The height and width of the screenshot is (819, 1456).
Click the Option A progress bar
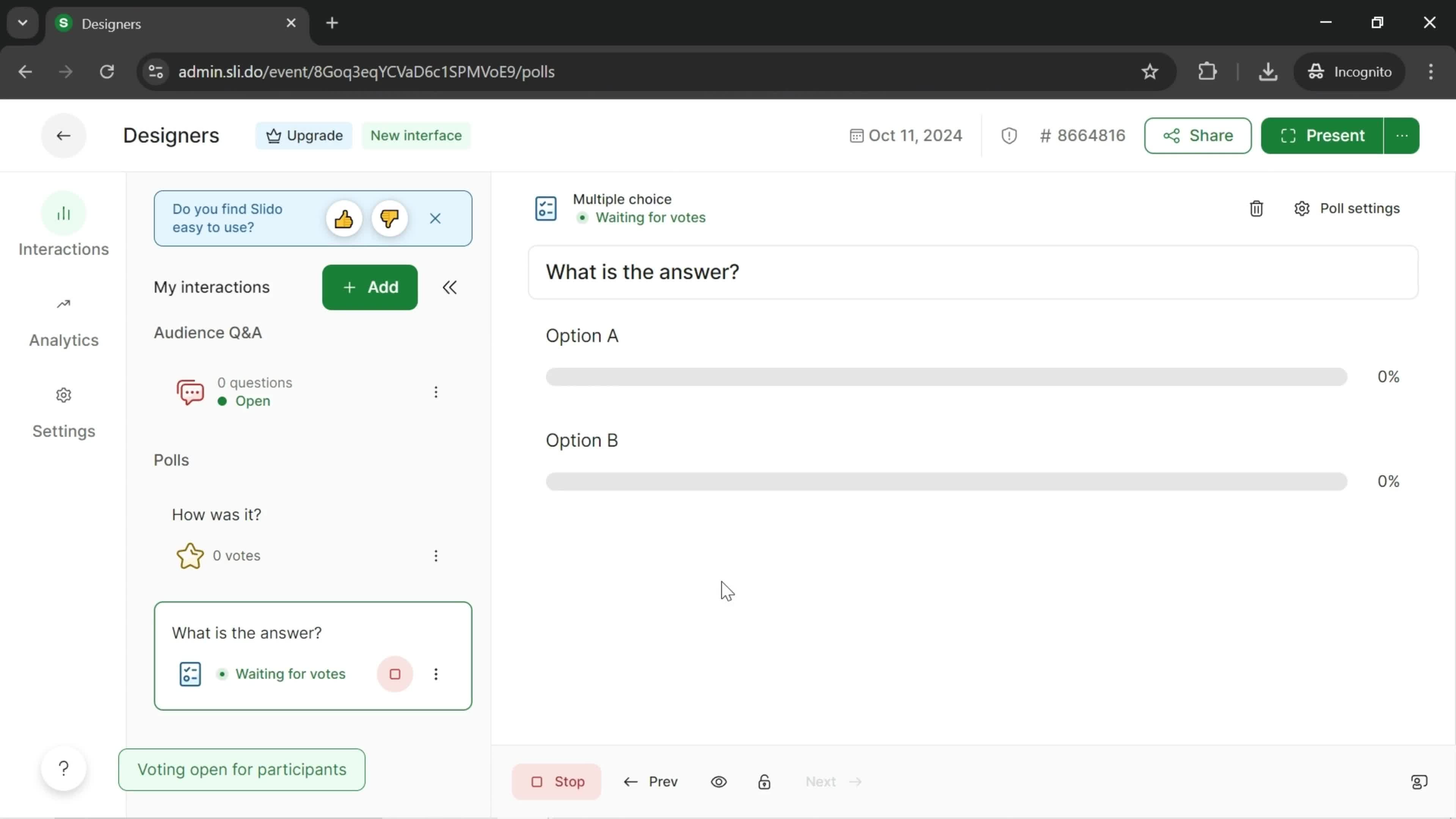coord(947,377)
